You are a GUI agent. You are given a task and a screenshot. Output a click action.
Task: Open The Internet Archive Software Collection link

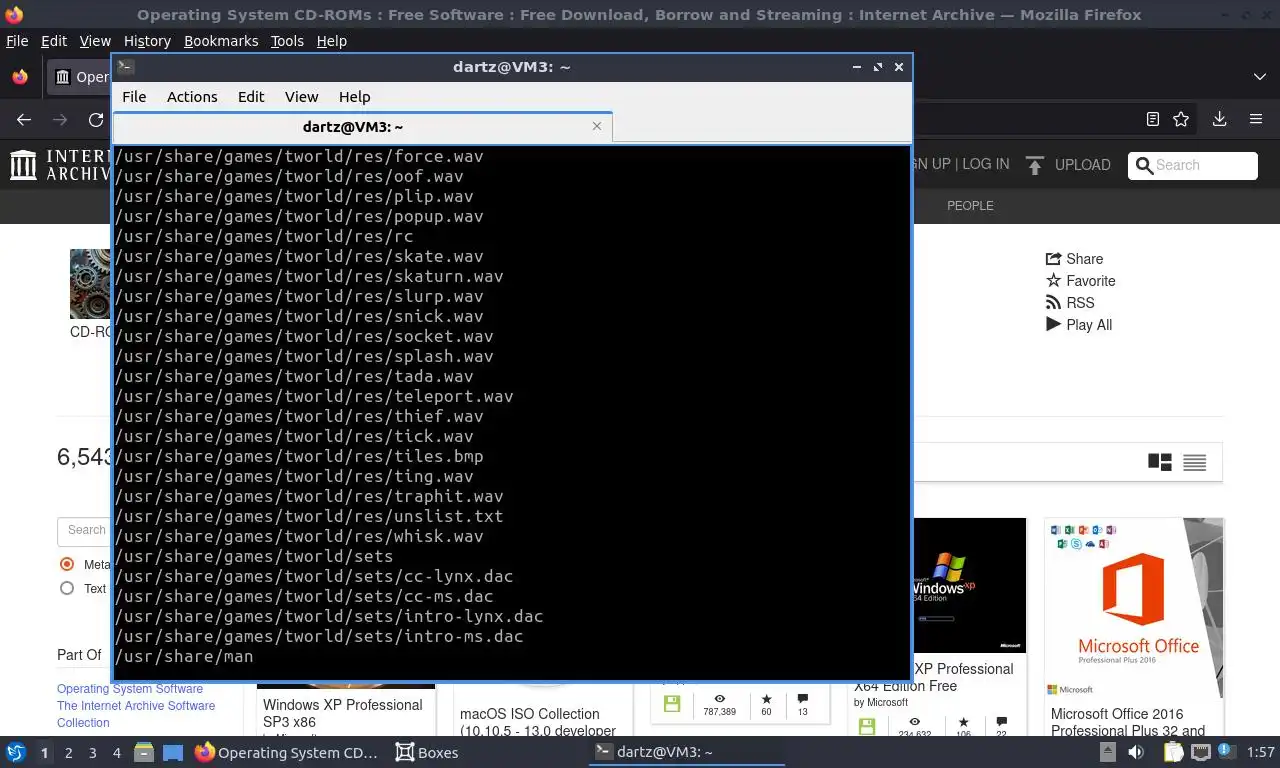pos(136,714)
